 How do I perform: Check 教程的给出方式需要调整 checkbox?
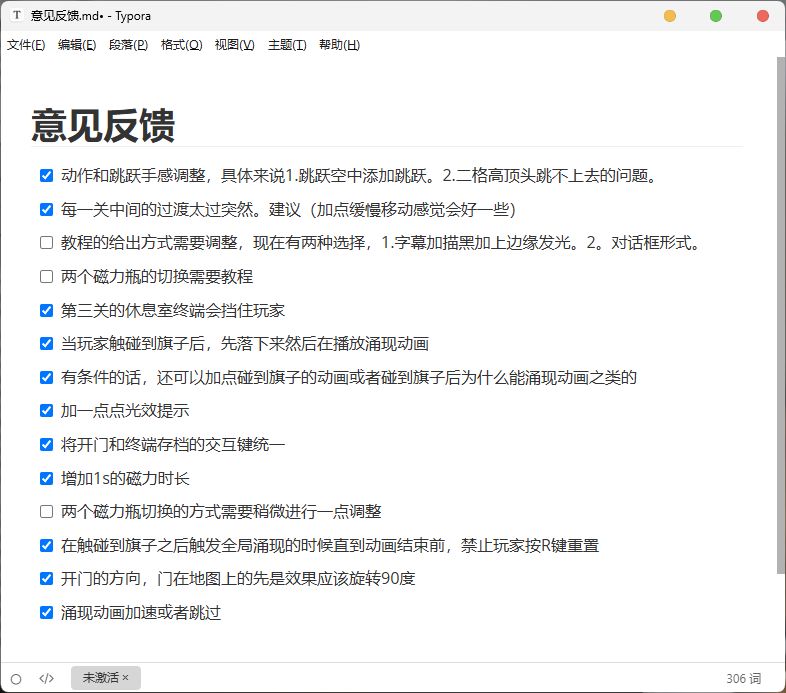coord(47,243)
